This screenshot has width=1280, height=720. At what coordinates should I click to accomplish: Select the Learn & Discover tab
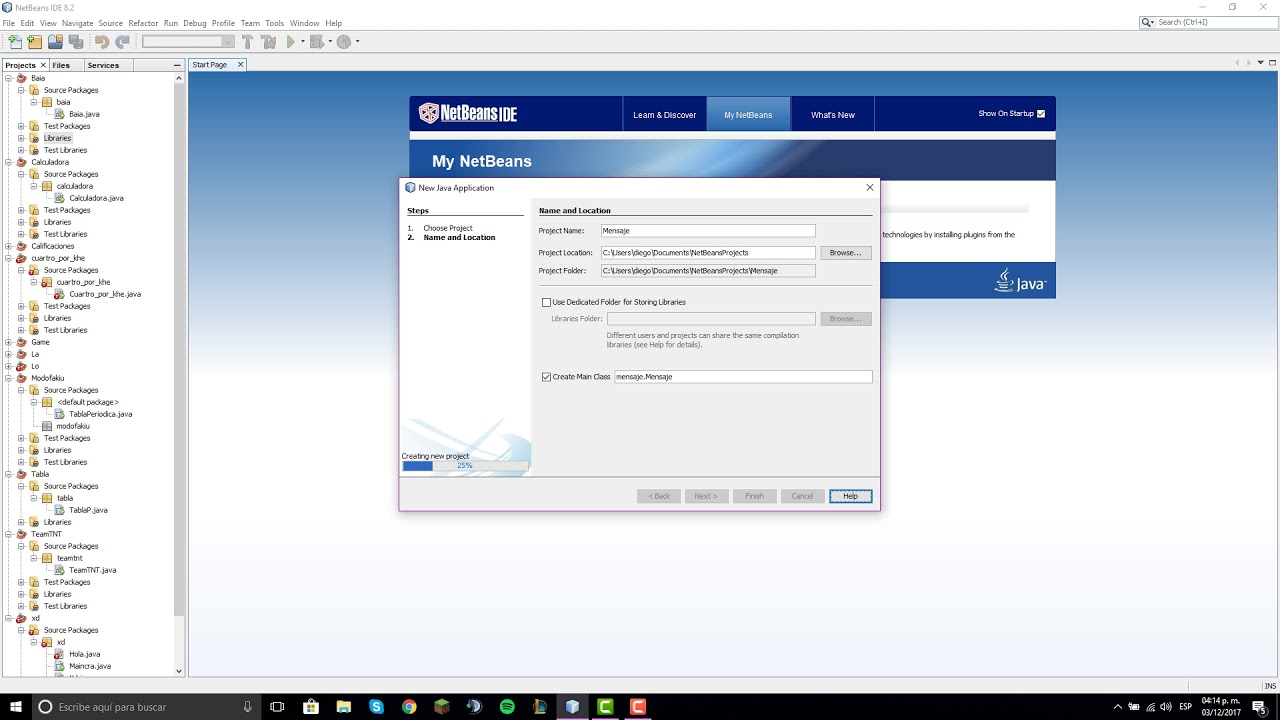pos(664,114)
